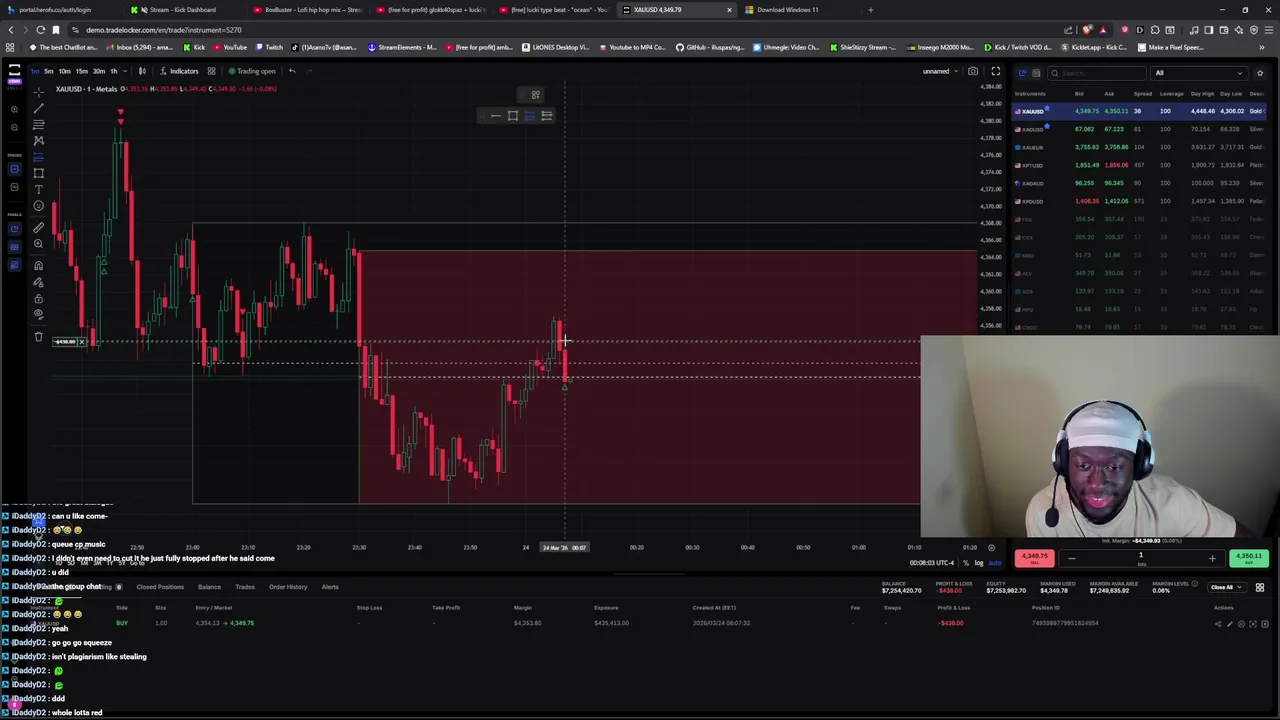The width and height of the screenshot is (1280, 720).
Task: Select the text annotation tool
Action: tap(38, 190)
